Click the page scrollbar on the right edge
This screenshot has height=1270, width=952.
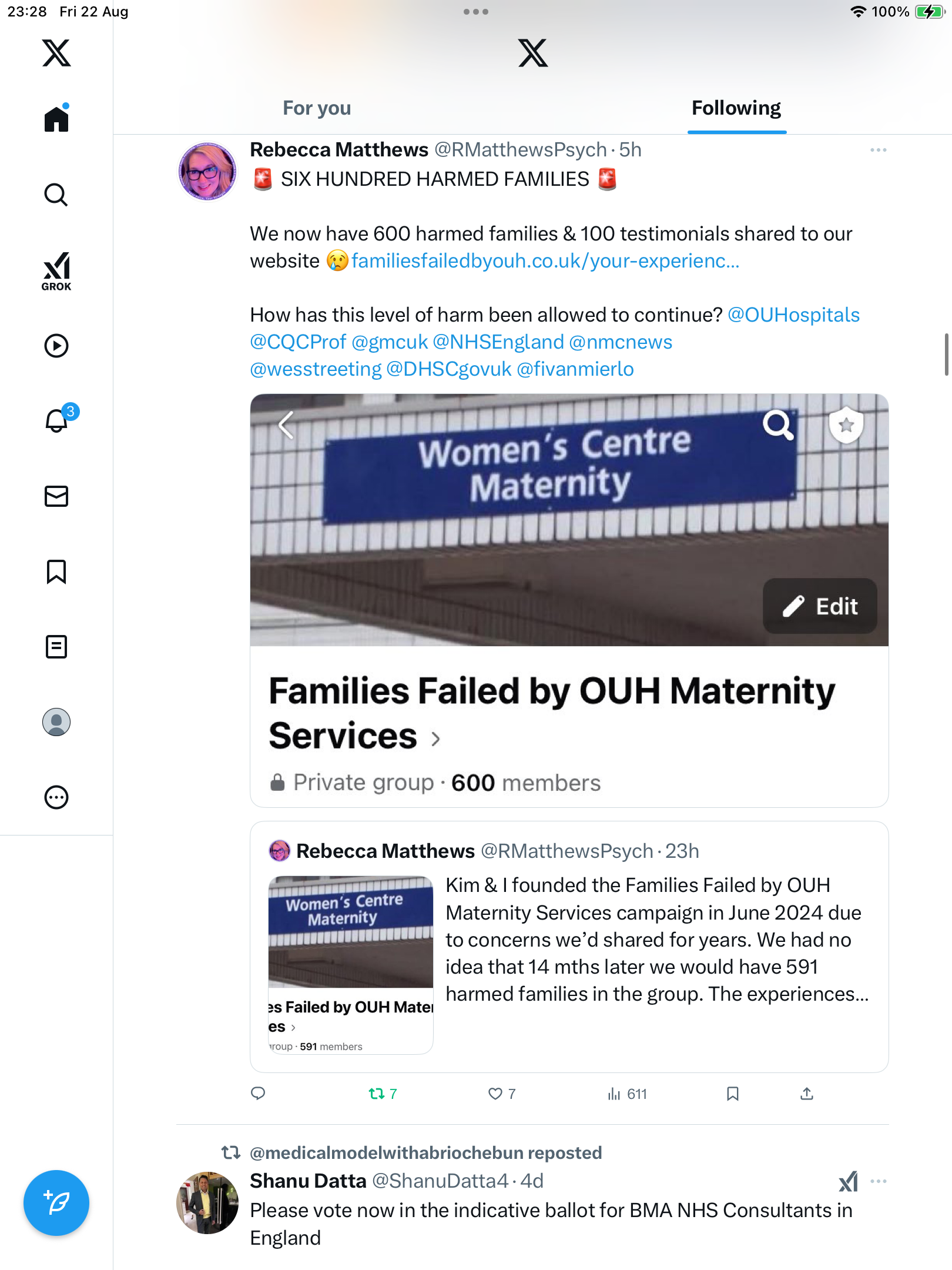click(x=946, y=354)
